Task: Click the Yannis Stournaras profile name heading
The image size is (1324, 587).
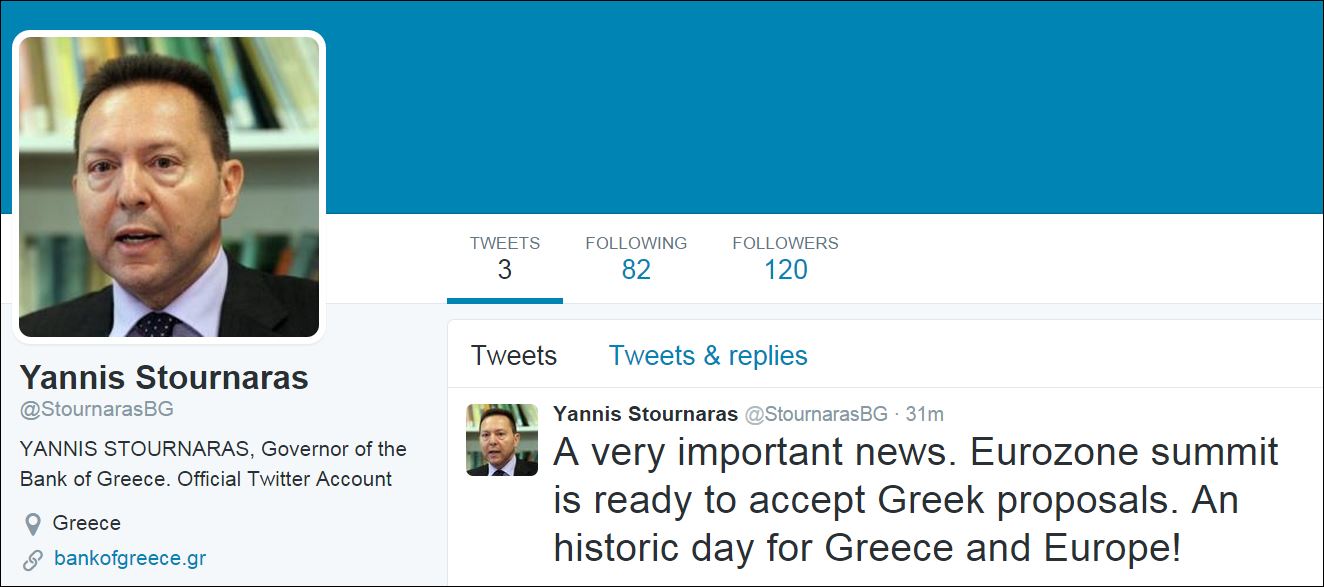Action: click(x=164, y=378)
